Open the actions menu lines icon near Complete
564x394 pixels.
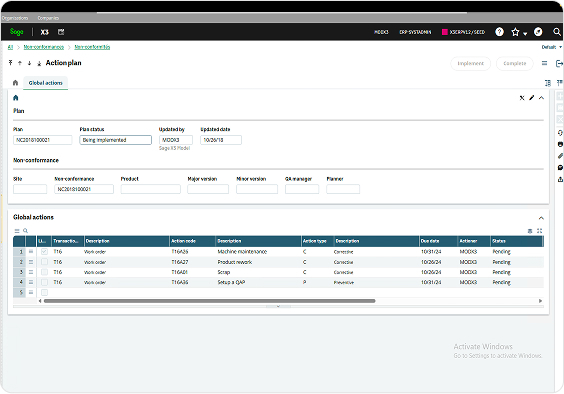[545, 63]
